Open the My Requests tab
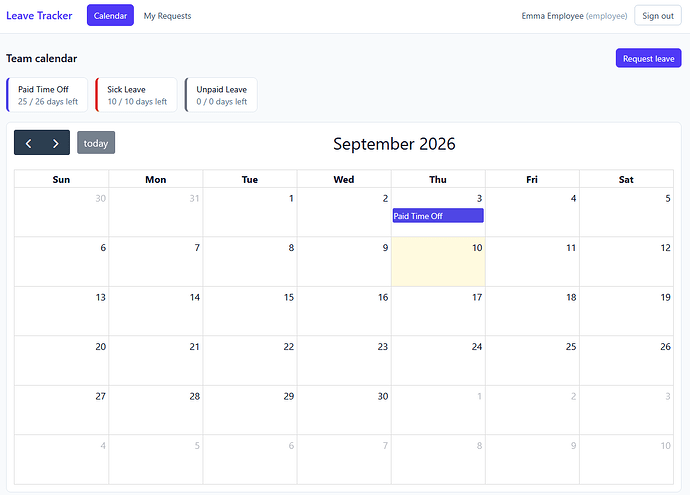690x495 pixels. coord(167,16)
